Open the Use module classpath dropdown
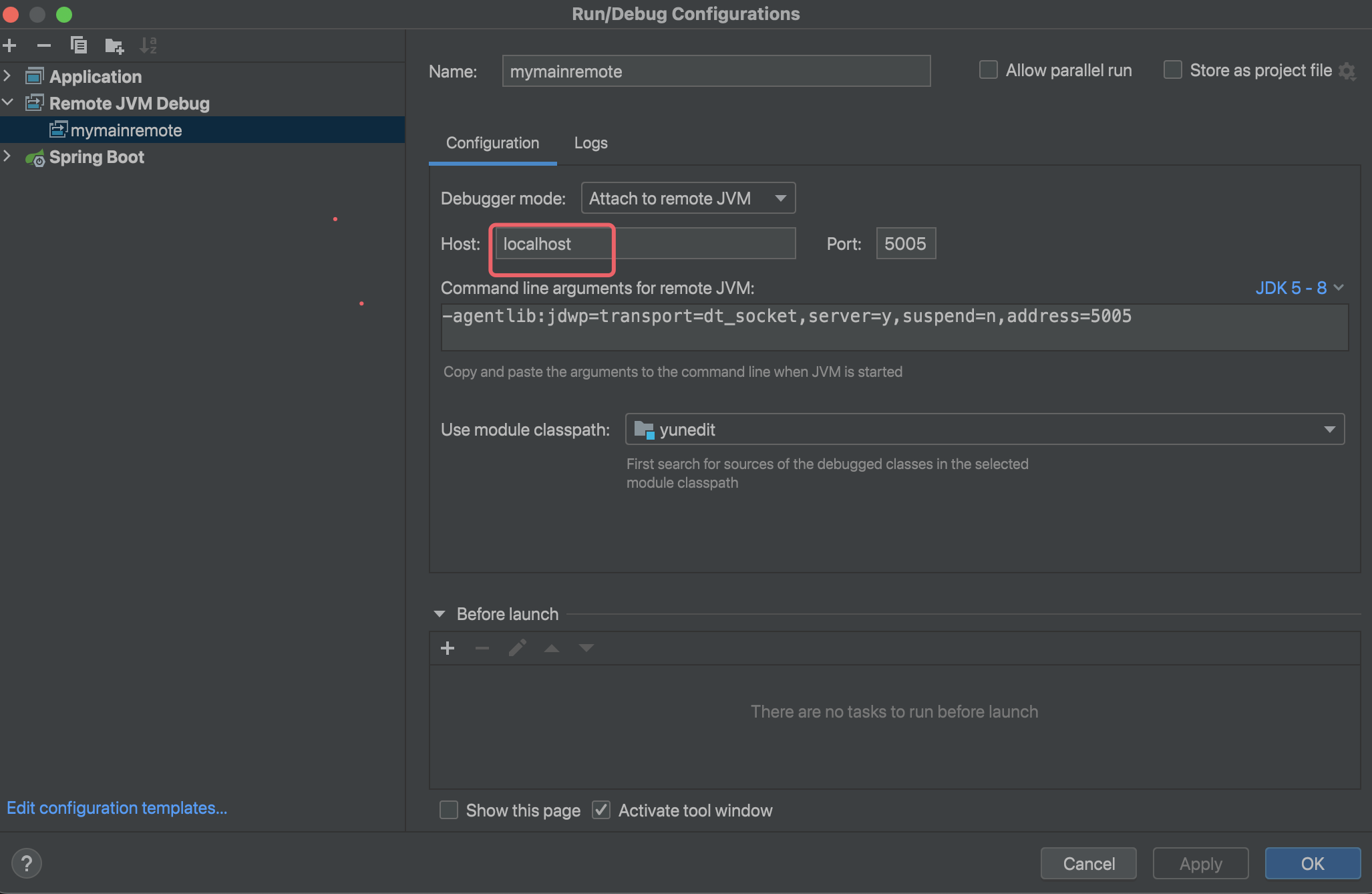 tap(985, 430)
